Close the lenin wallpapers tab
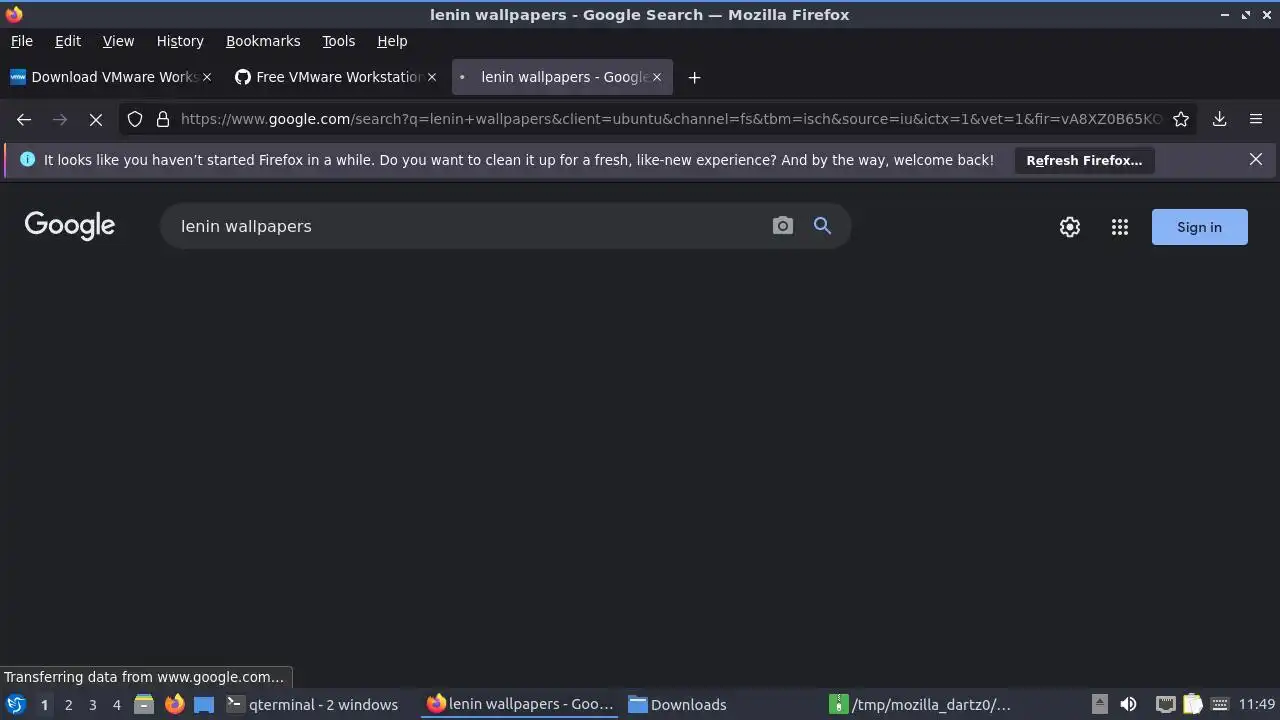The width and height of the screenshot is (1280, 720). point(657,77)
